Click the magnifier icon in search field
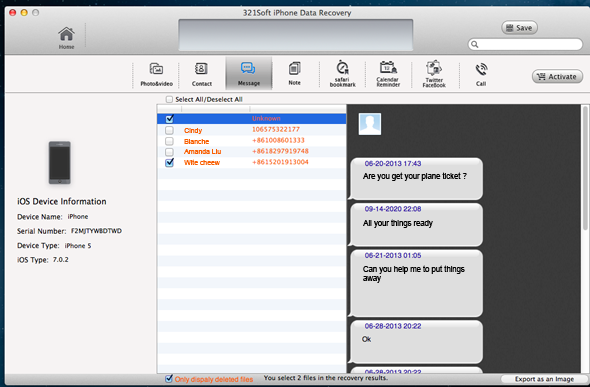This screenshot has width=590, height=387. coord(475,44)
